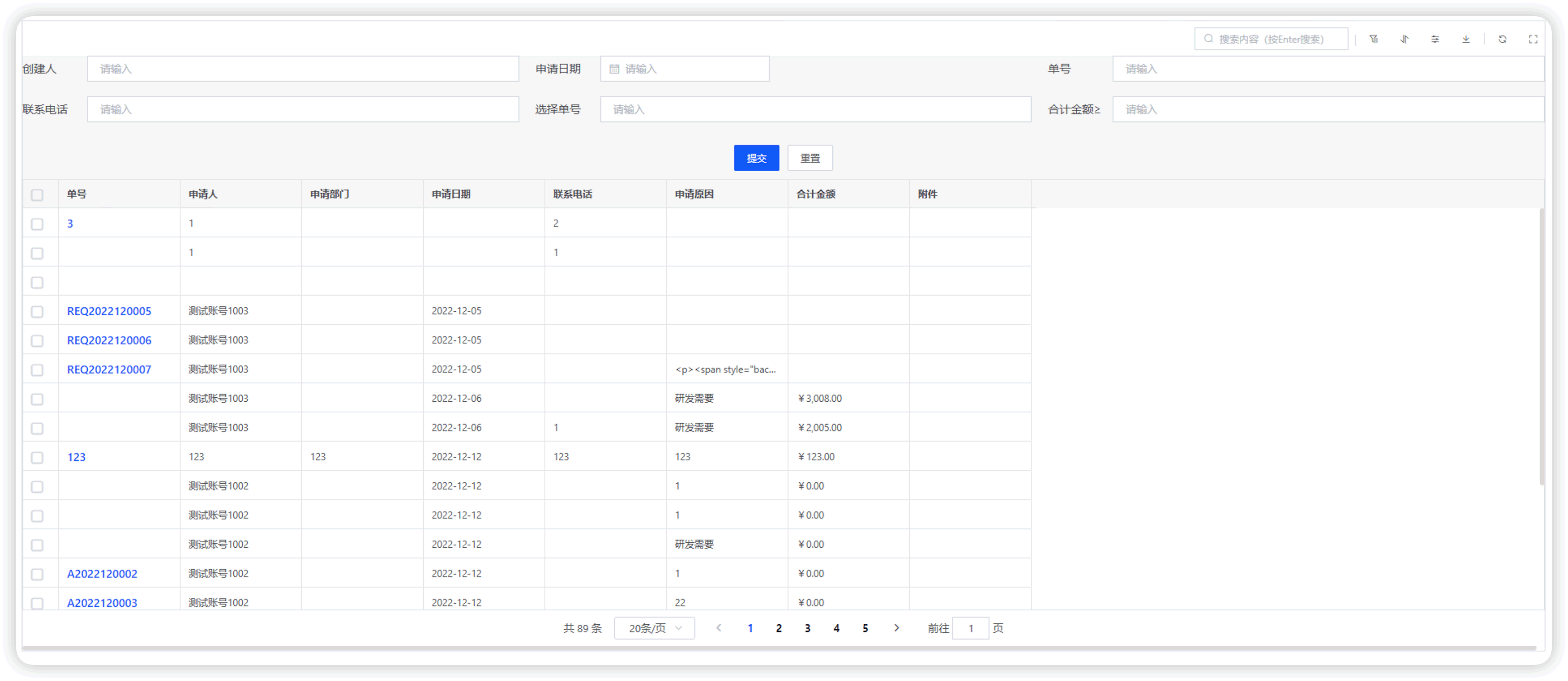The height and width of the screenshot is (681, 1568).
Task: Toggle fullscreen with the expand icon
Action: click(1533, 39)
